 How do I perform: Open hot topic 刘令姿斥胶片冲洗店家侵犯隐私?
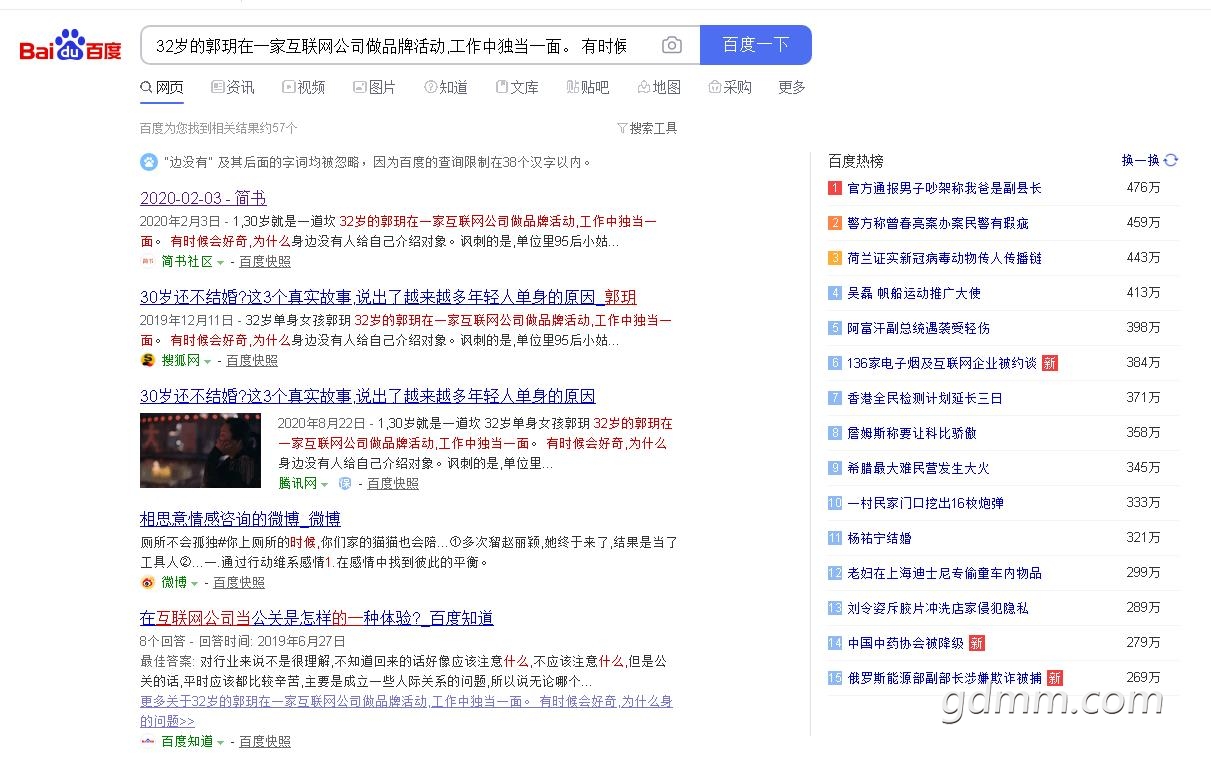coord(938,608)
